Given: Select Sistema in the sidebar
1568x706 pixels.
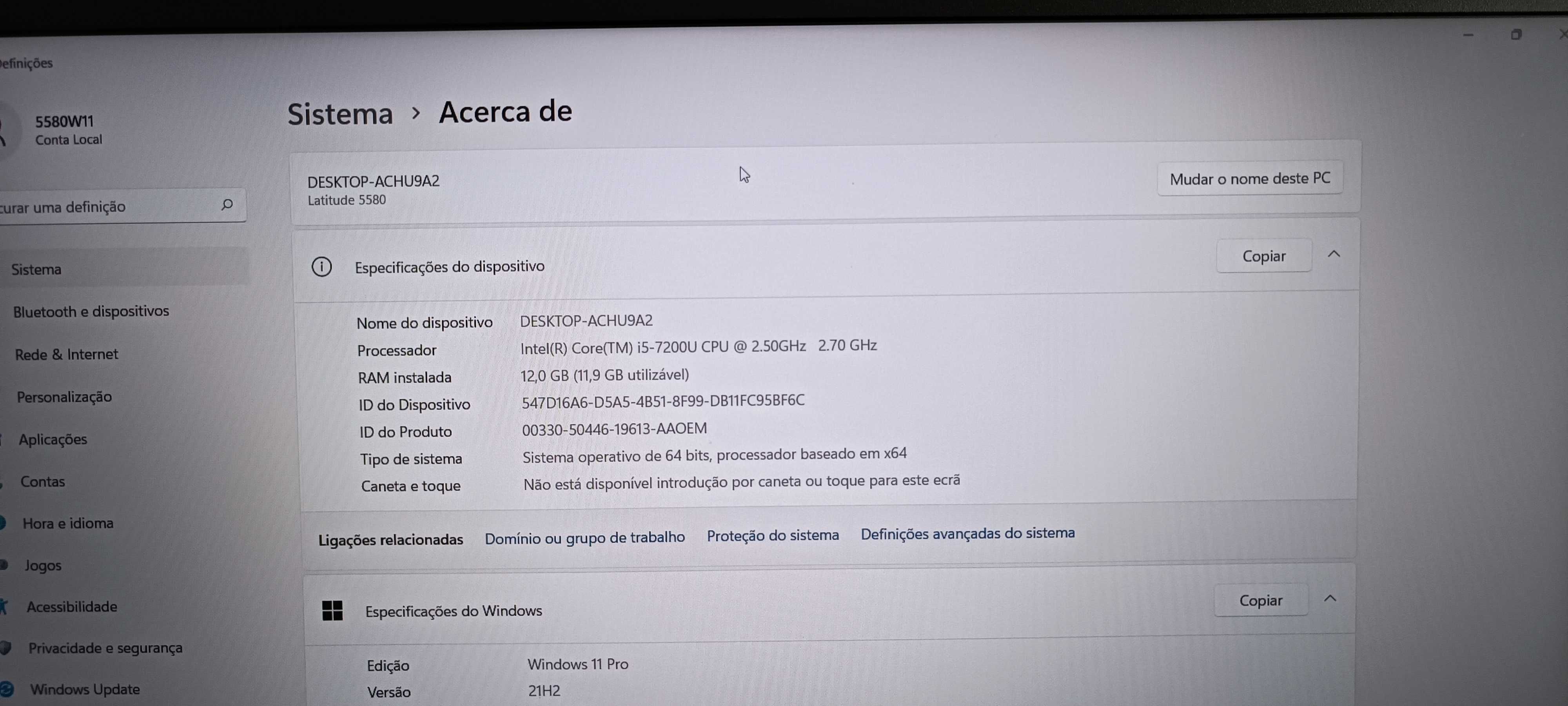Looking at the screenshot, I should click(x=124, y=268).
